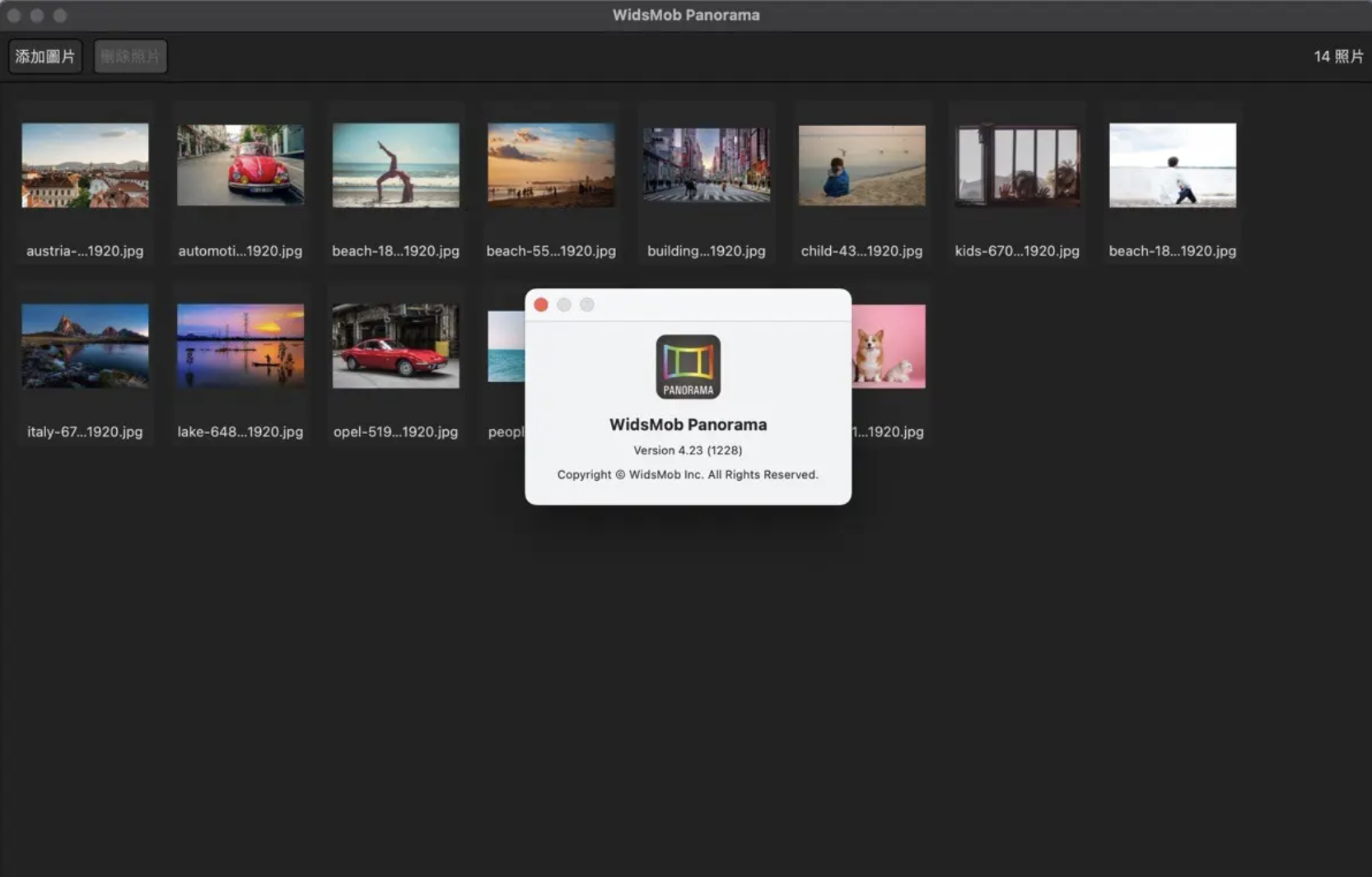
Task: Select the austria-...1920.jpg thumbnail
Action: [x=85, y=166]
